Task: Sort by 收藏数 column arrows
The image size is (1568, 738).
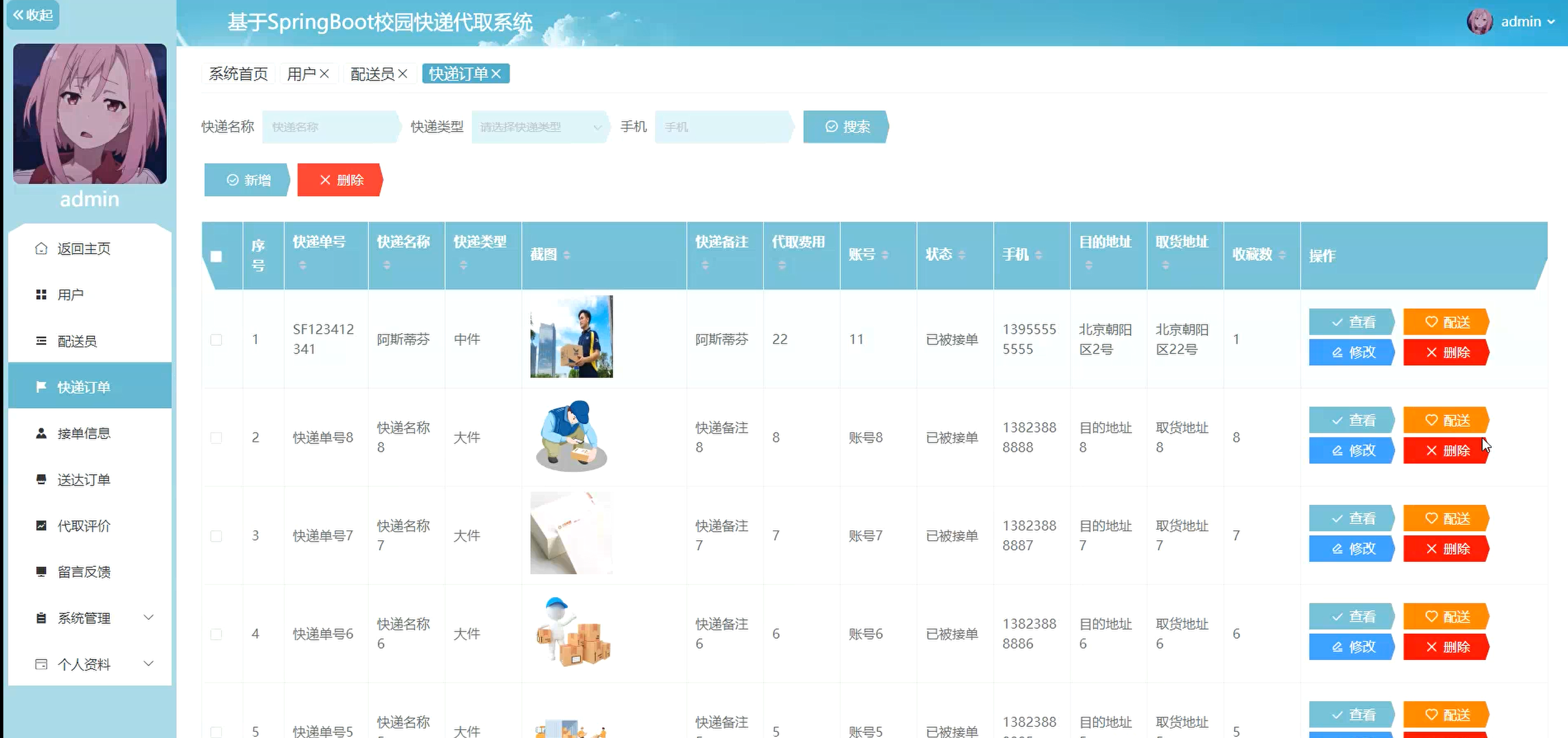Action: tap(1282, 255)
